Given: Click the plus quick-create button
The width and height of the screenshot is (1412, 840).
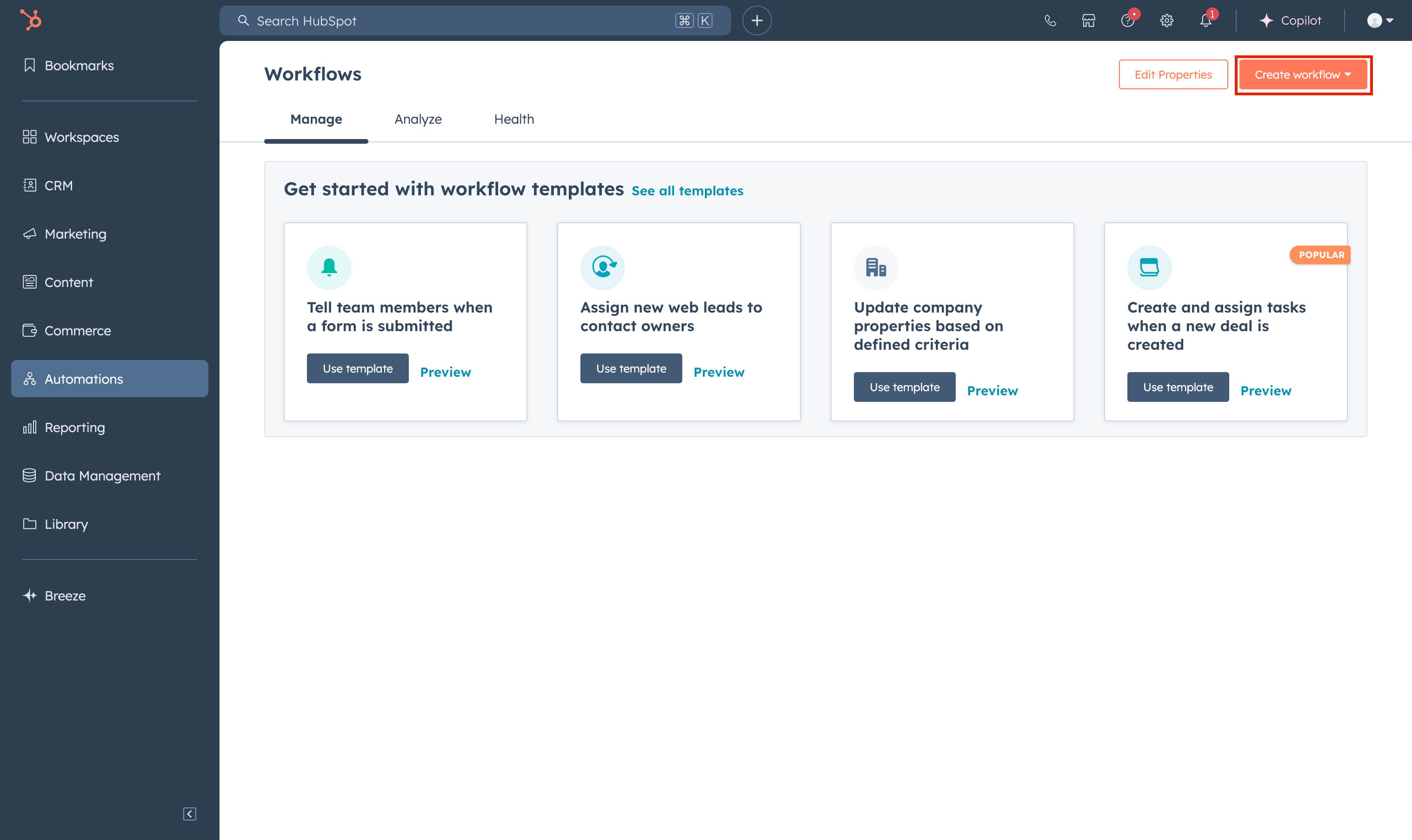Looking at the screenshot, I should point(757,21).
